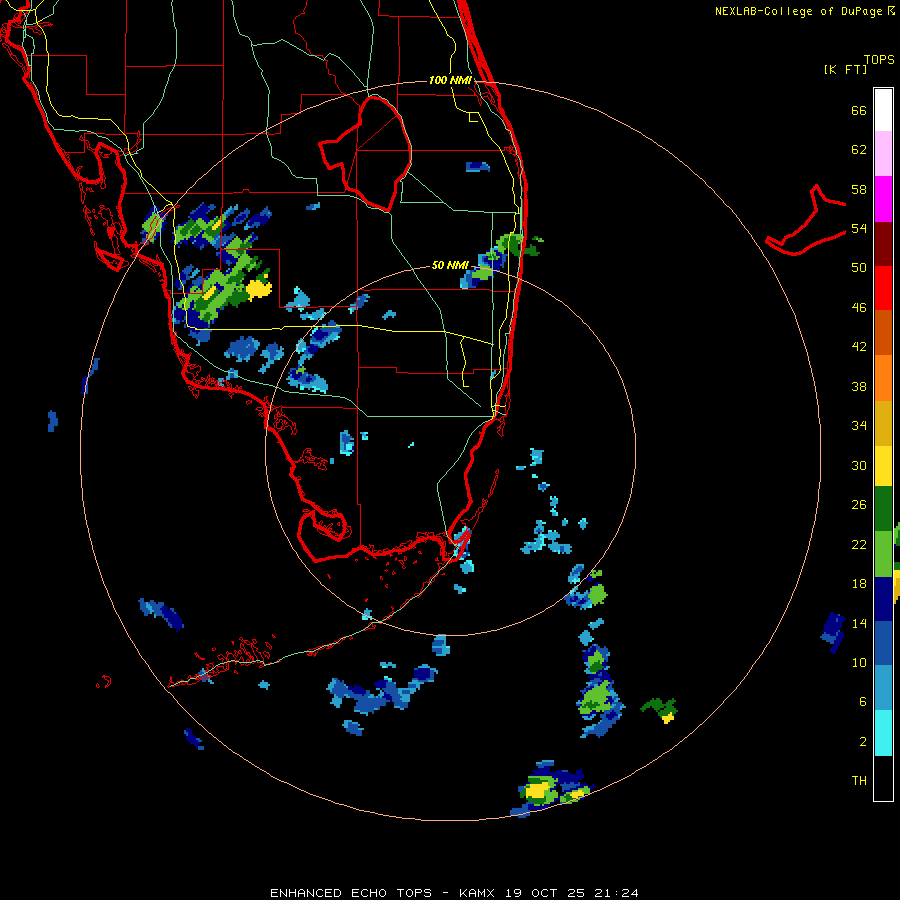
Task: Click the TH legend label
Action: click(859, 781)
